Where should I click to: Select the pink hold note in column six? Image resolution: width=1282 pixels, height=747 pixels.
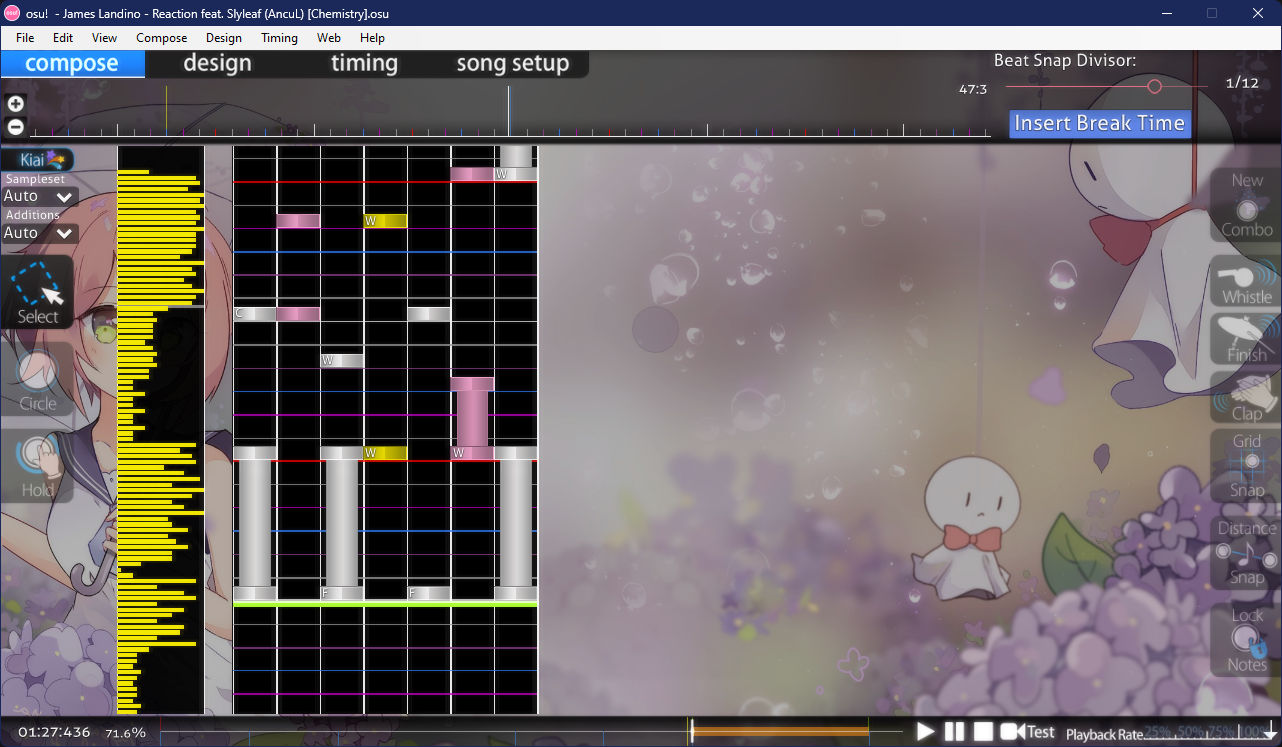pos(473,418)
